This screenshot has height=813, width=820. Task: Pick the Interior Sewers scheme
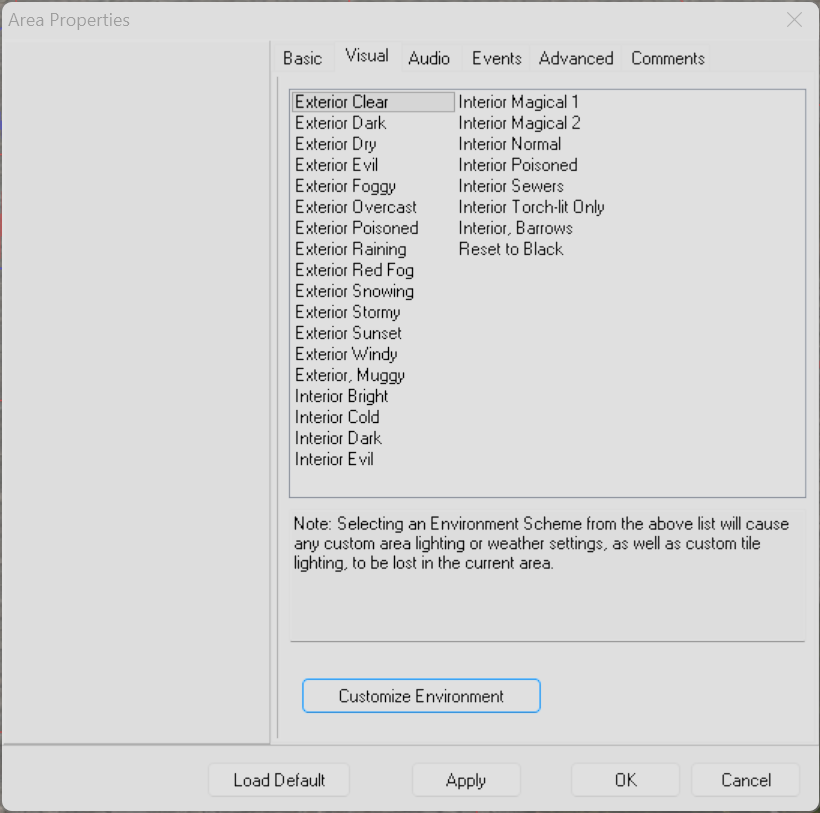[511, 186]
